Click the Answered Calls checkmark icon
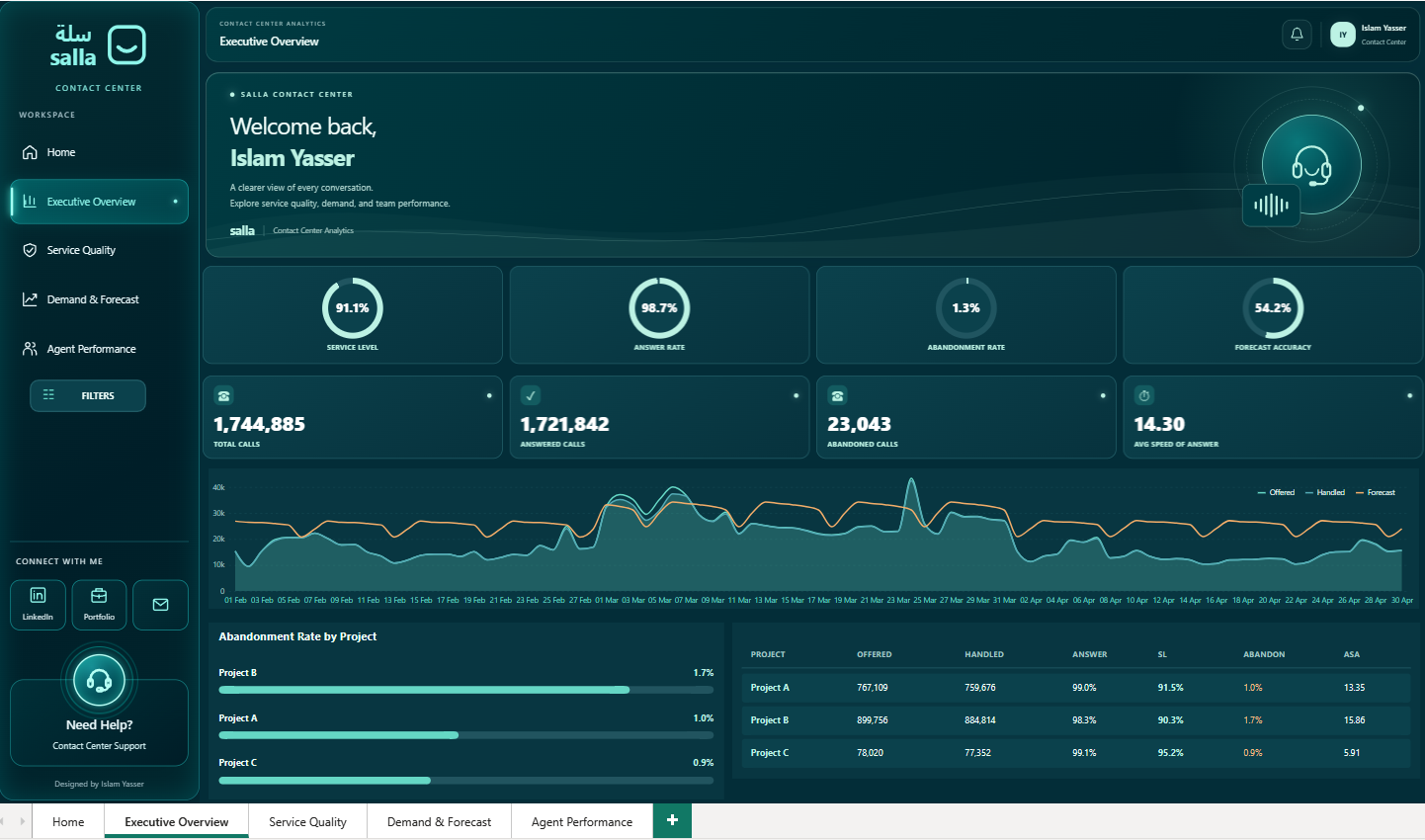 tap(531, 396)
